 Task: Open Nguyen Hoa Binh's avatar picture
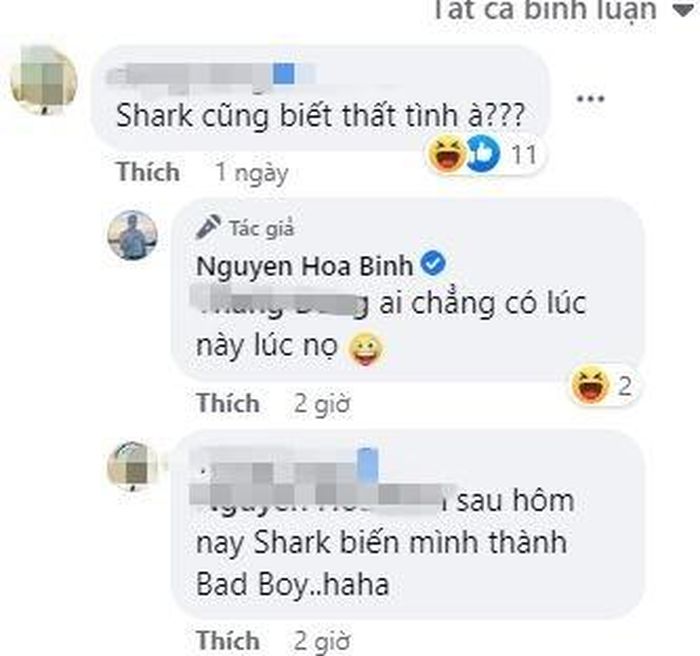coord(133,235)
